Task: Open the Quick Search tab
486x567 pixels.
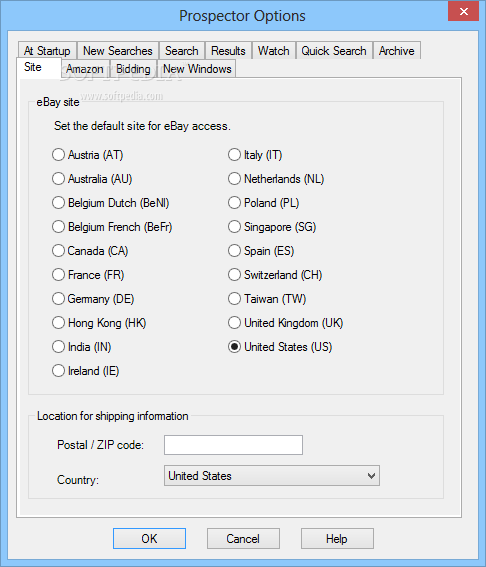Action: (x=334, y=51)
